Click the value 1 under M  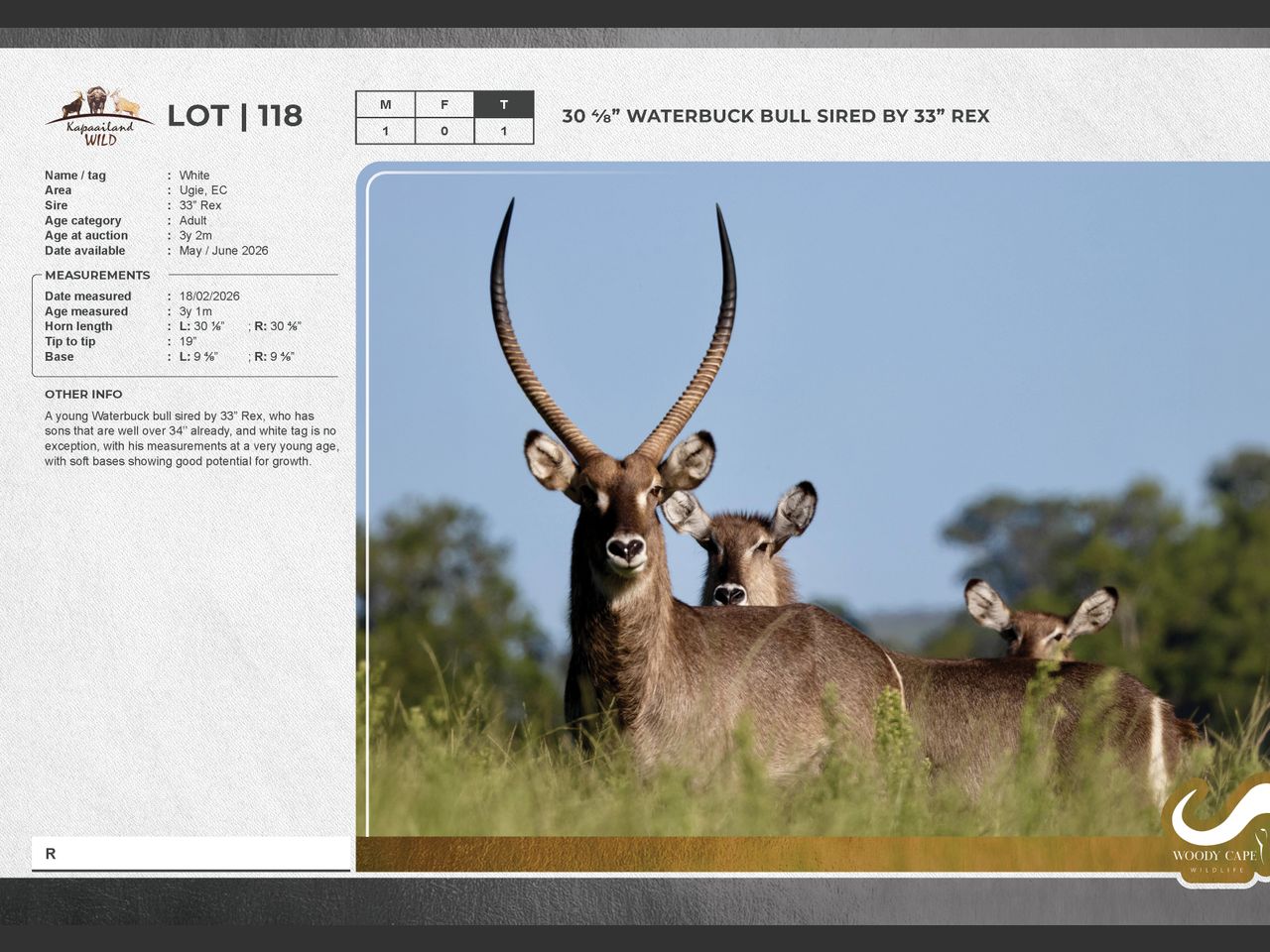[x=385, y=131]
